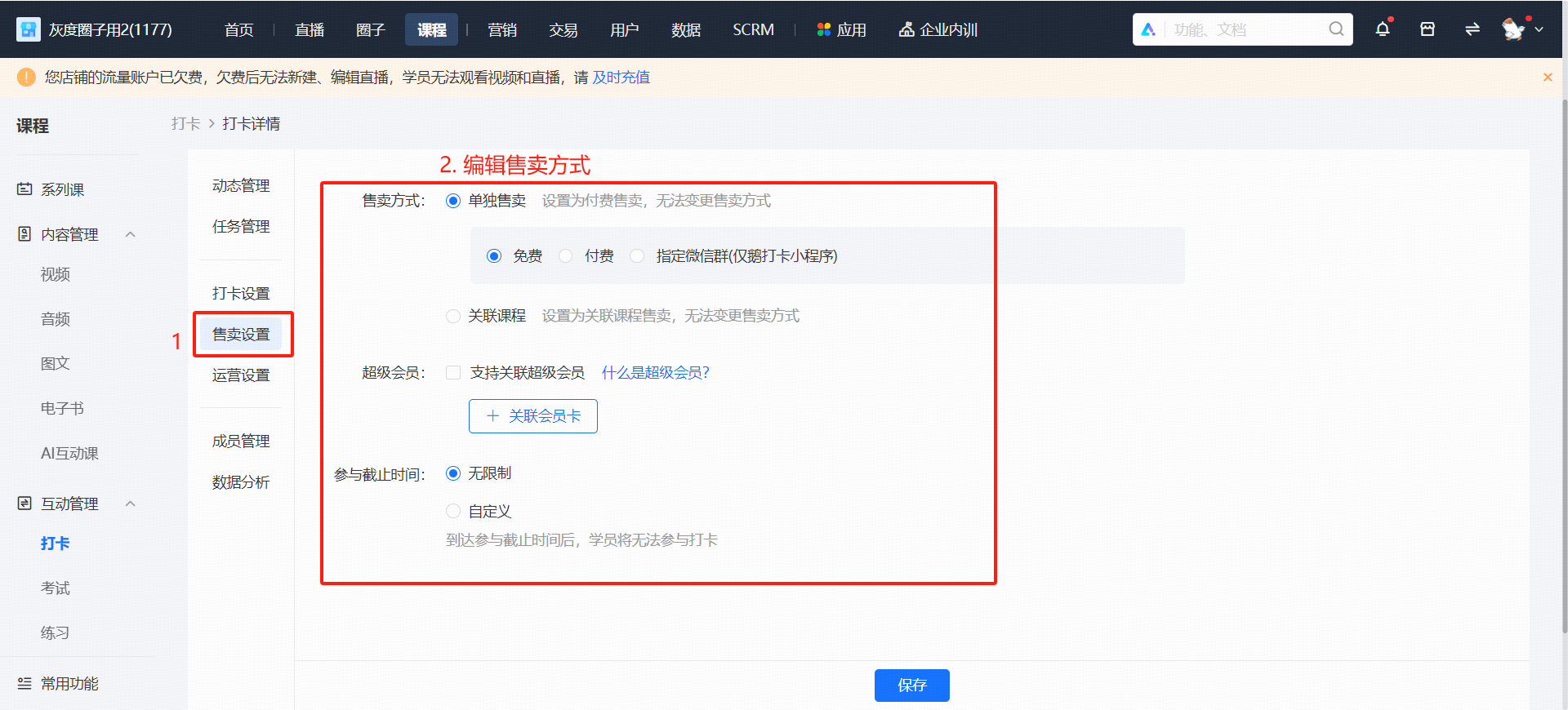
Task: Collapse 内容管理 section chevron
Action: [131, 234]
